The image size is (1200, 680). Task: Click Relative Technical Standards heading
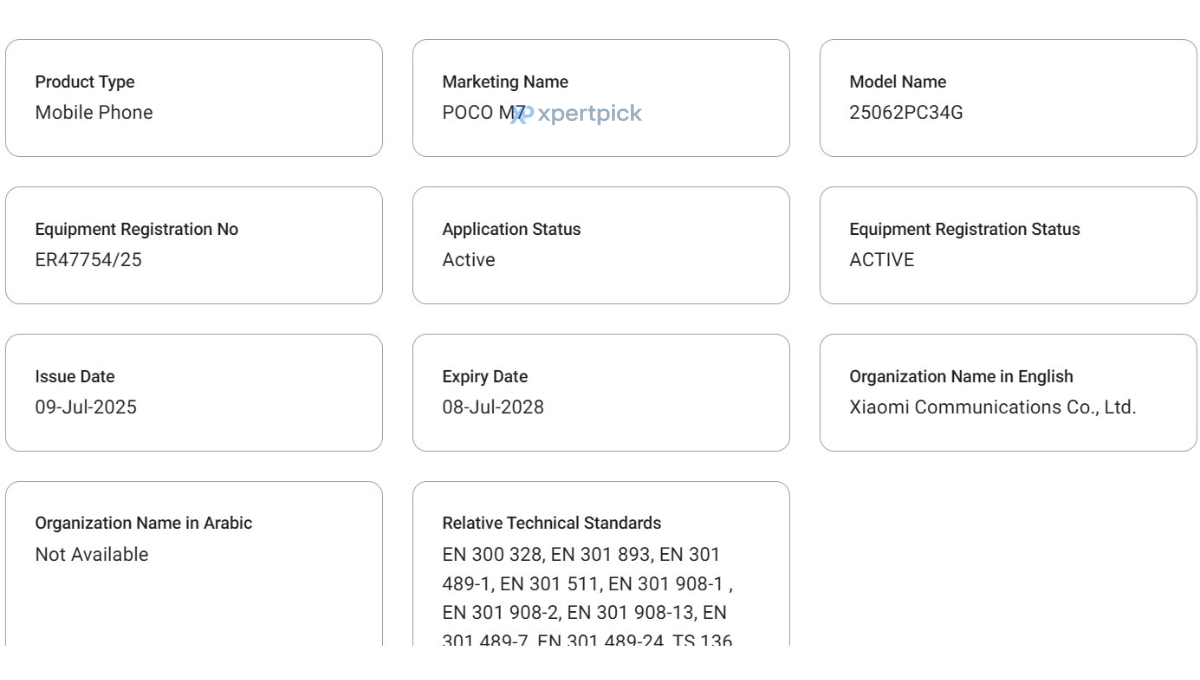(551, 523)
